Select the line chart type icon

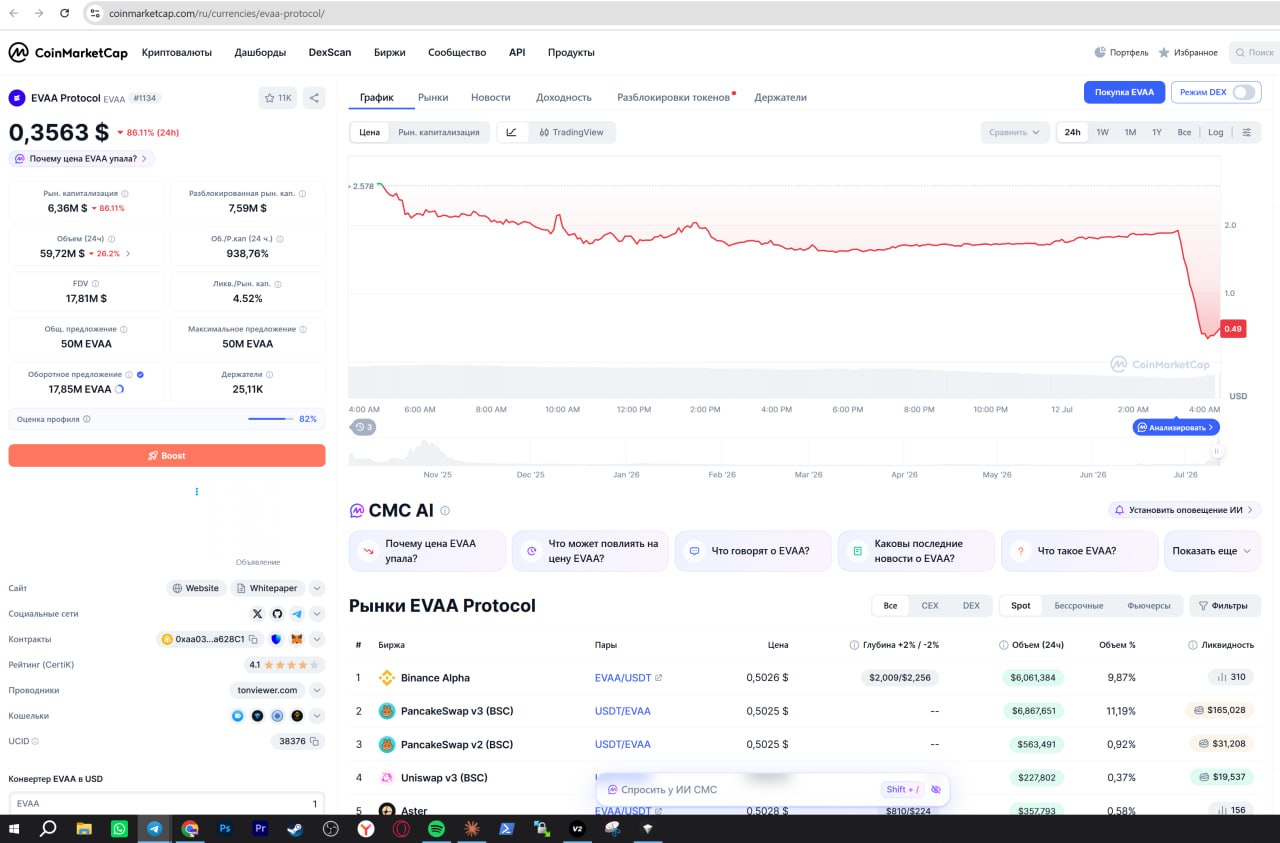(x=511, y=132)
